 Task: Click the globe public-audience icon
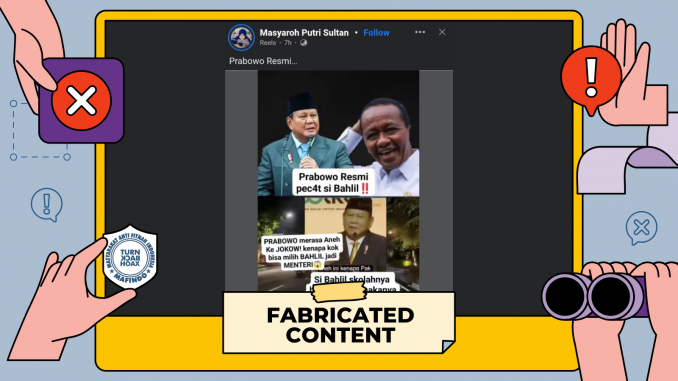coord(304,43)
